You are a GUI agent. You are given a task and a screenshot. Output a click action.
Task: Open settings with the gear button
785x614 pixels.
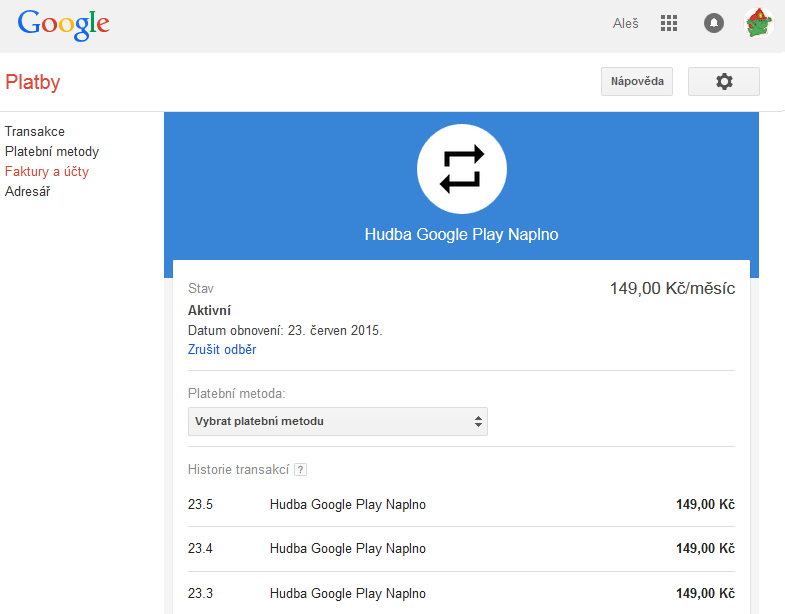(724, 81)
